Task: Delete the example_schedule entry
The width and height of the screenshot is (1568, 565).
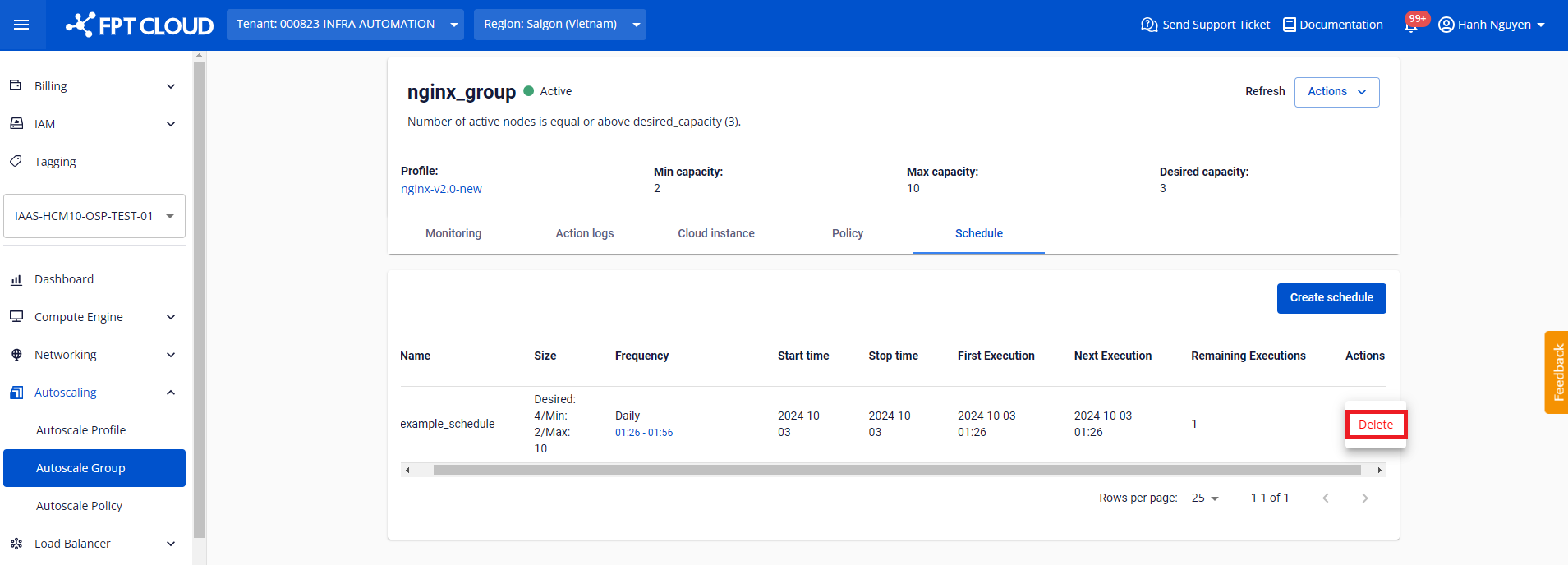Action: pos(1375,425)
